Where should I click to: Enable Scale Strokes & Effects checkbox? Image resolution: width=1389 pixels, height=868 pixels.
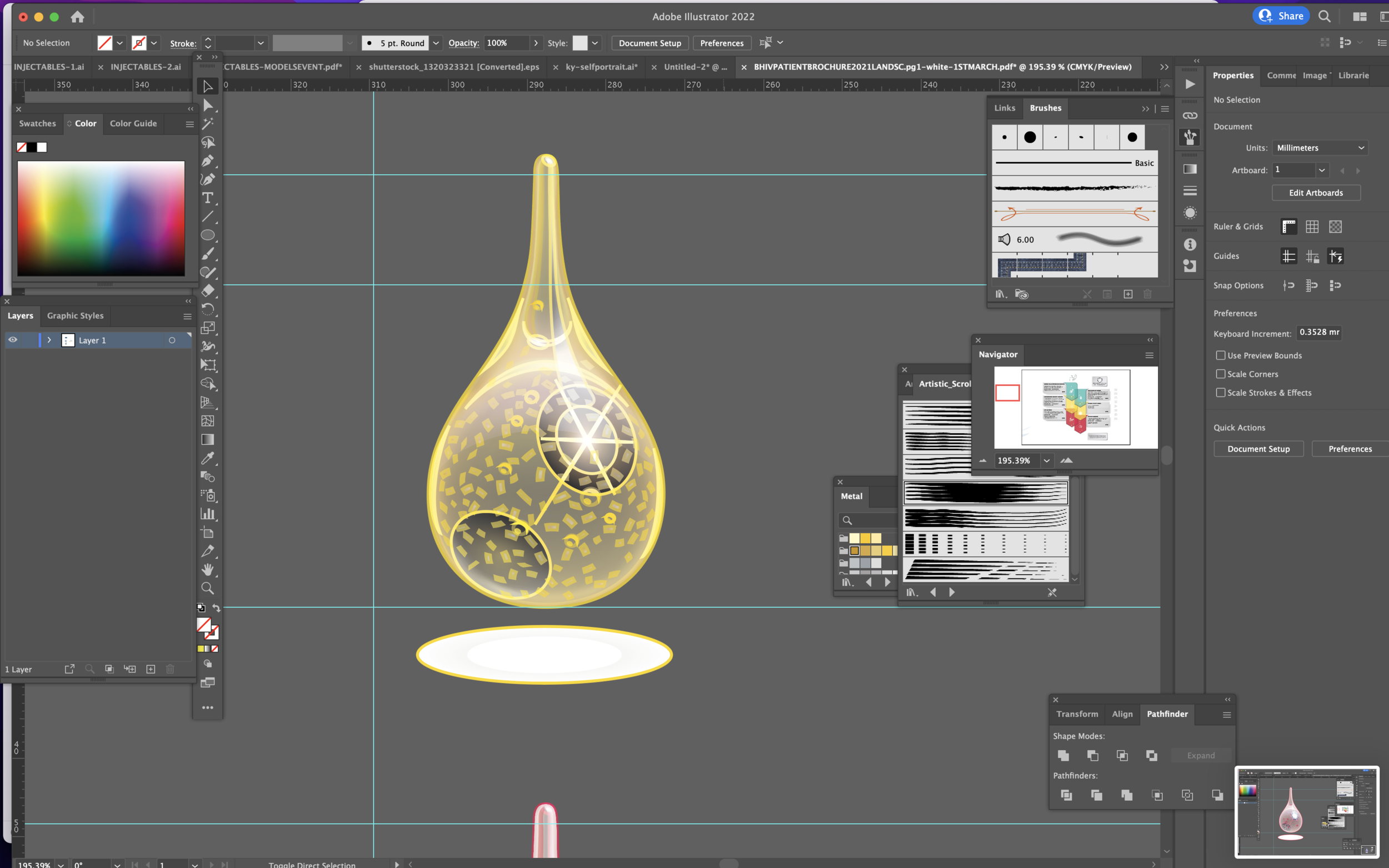1221,393
